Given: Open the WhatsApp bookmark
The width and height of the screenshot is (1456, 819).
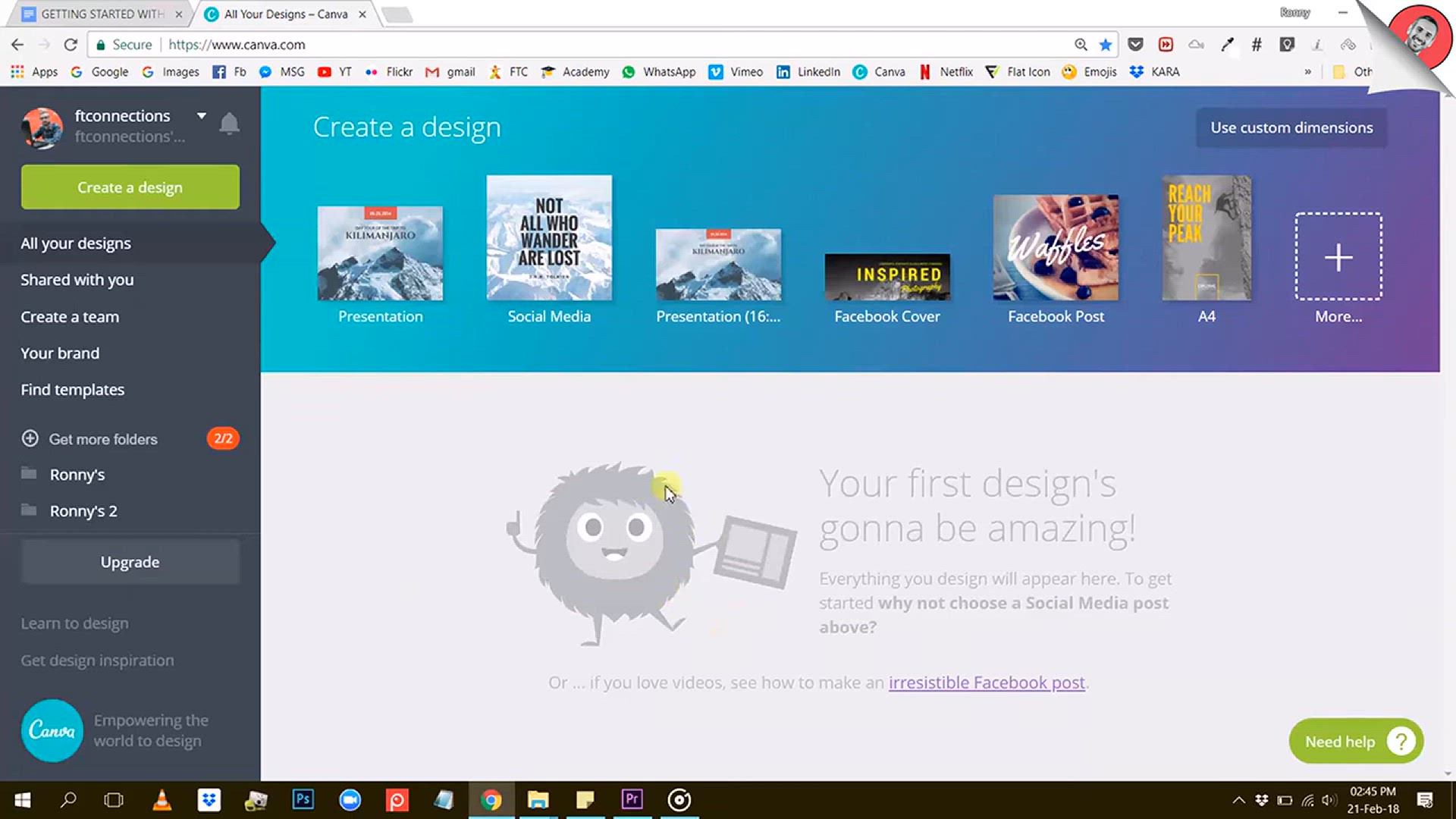Looking at the screenshot, I should point(658,72).
